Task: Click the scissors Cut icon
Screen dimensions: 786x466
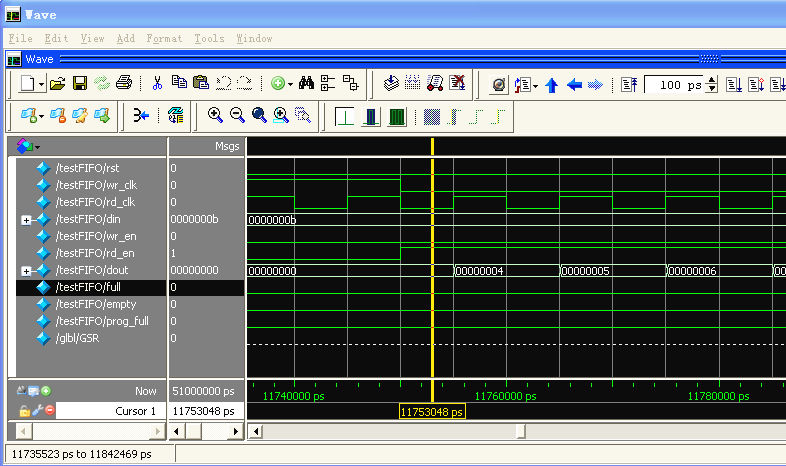Action: click(157, 84)
